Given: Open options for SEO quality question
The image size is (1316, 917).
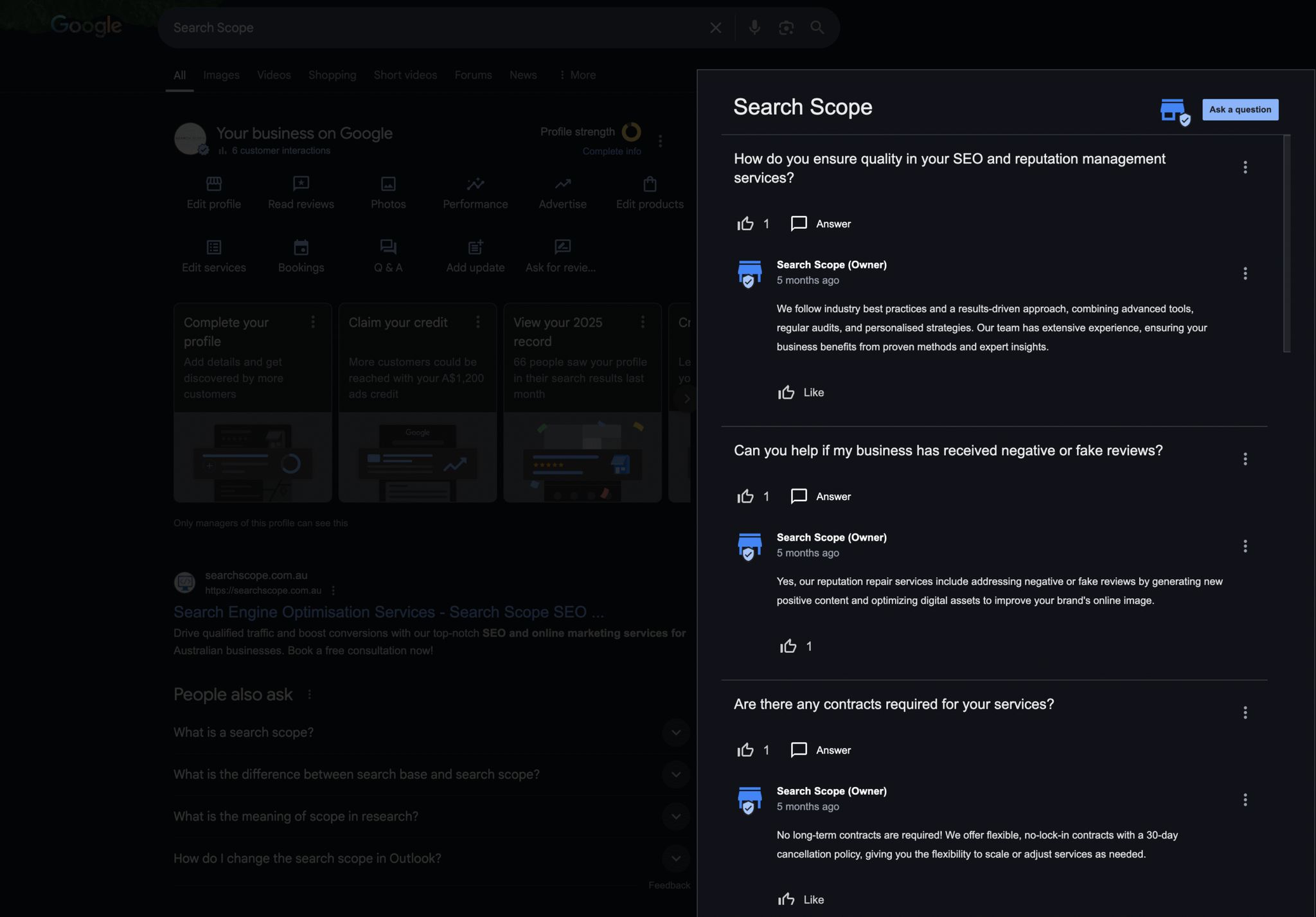Looking at the screenshot, I should point(1245,167).
